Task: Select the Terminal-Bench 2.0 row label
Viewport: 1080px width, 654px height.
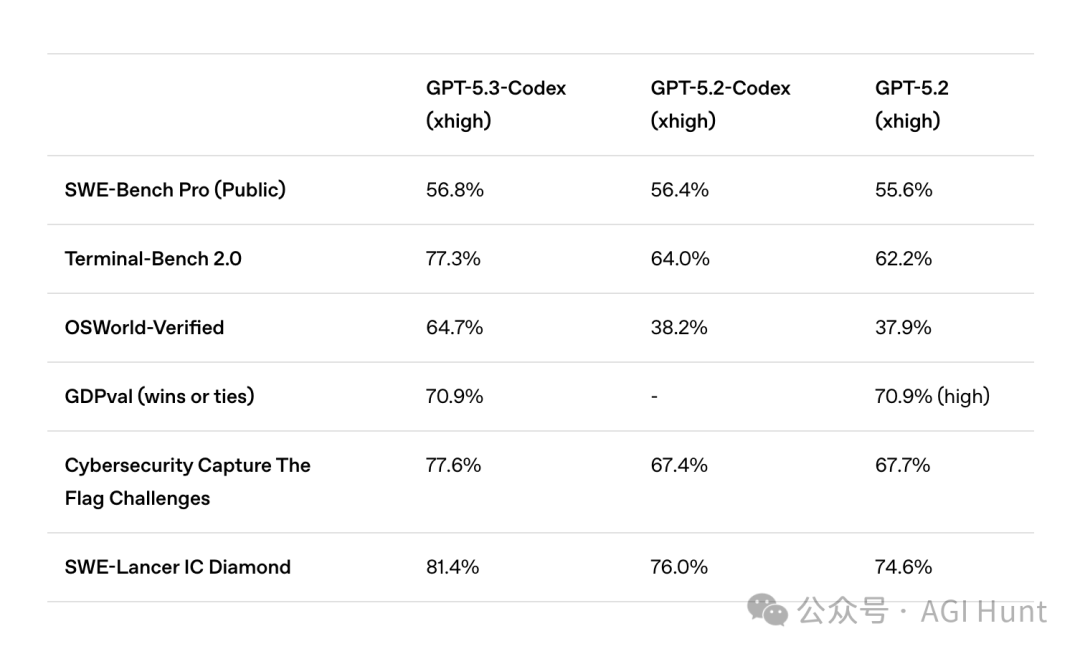Action: (x=153, y=258)
